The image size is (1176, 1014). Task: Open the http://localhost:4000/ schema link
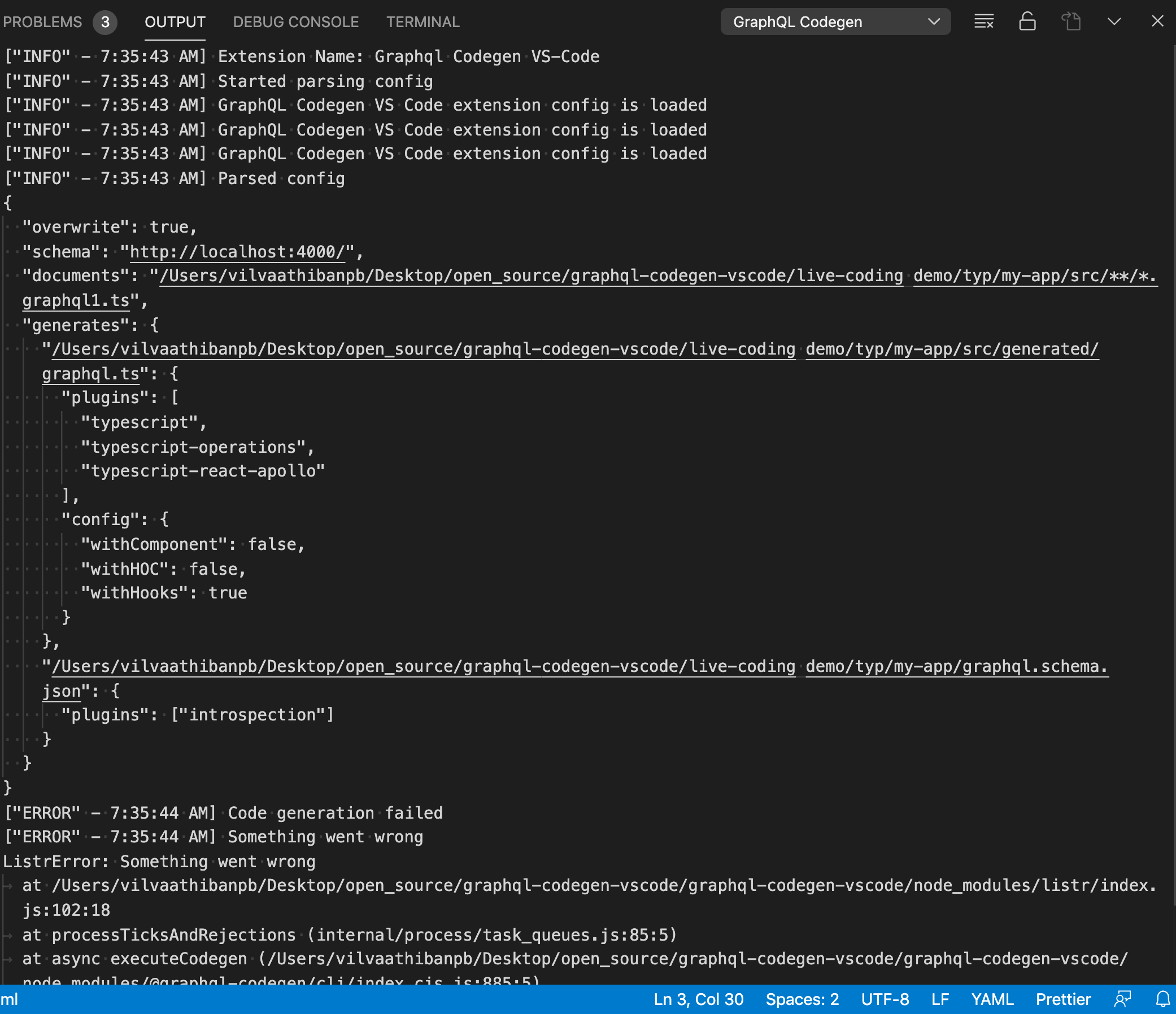pos(237,251)
